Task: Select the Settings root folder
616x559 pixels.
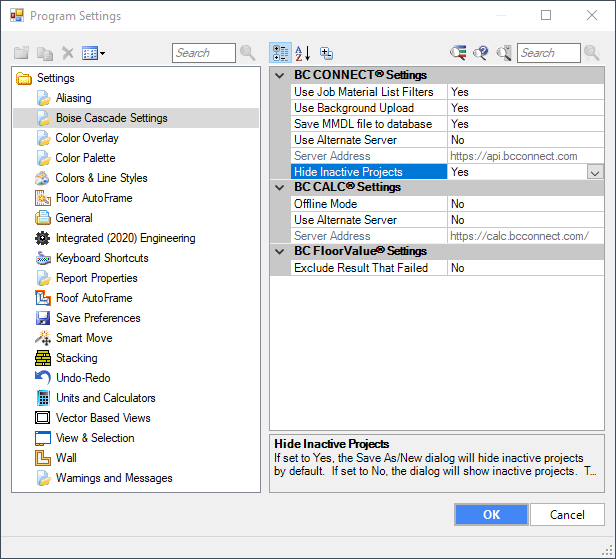Action: click(x=55, y=78)
